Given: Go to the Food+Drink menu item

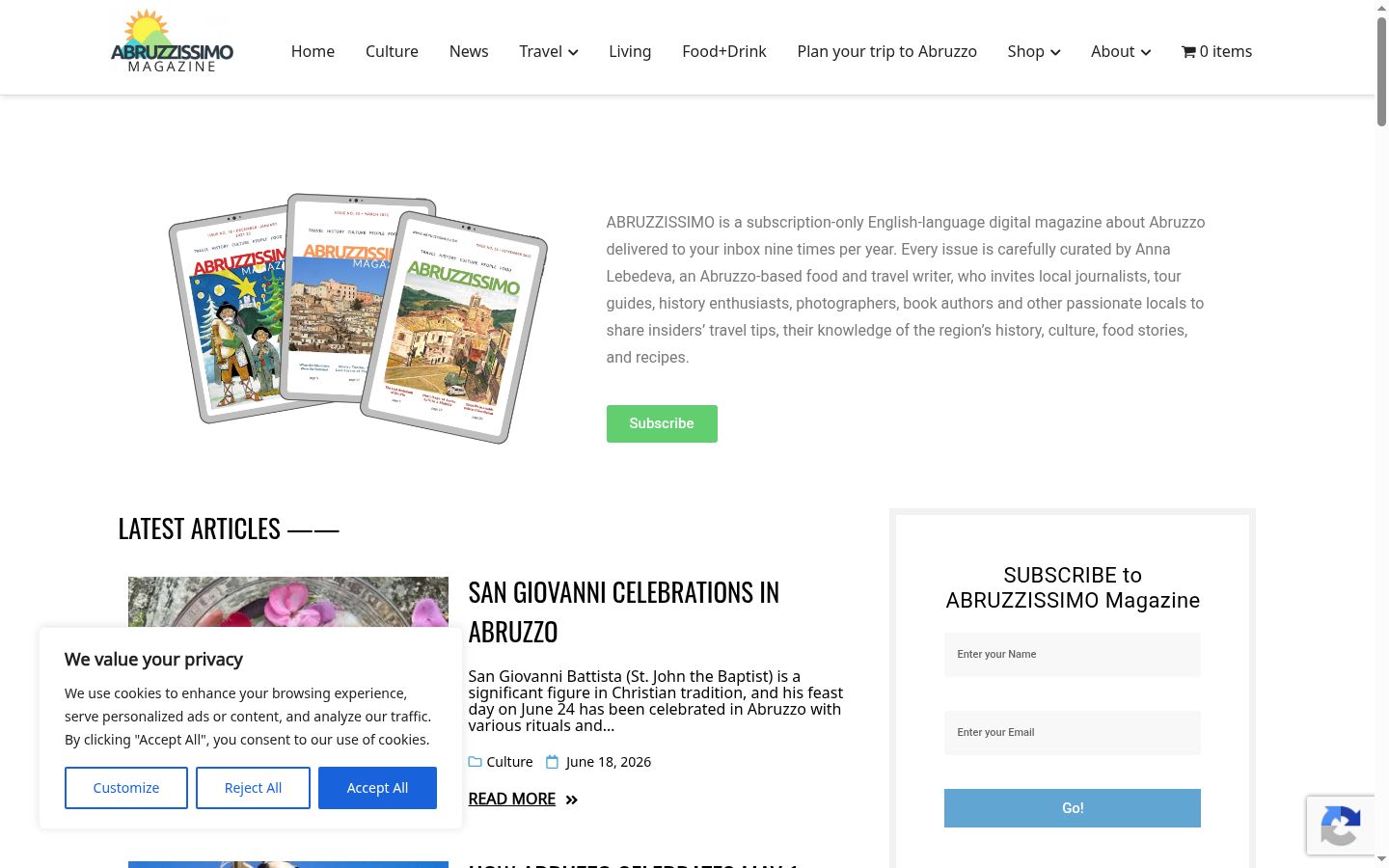Looking at the screenshot, I should [x=723, y=52].
